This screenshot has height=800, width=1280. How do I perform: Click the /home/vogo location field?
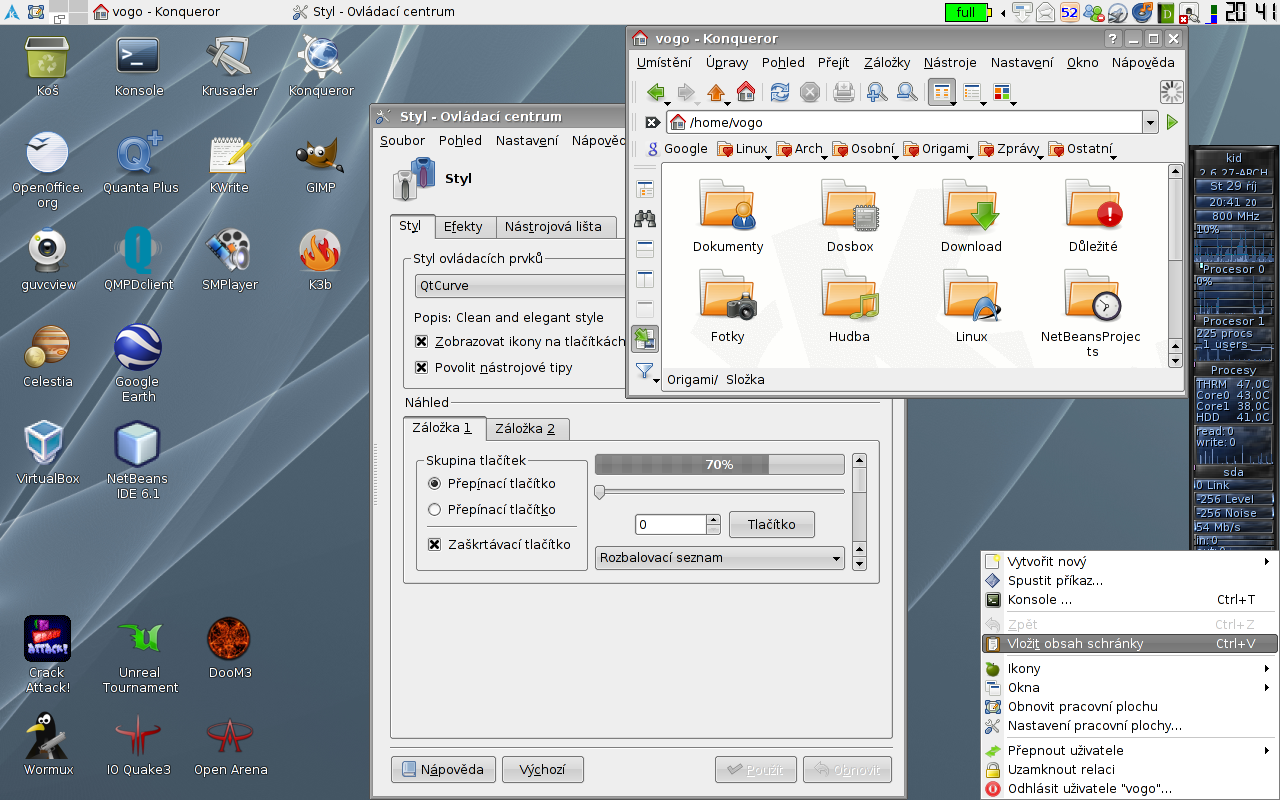click(x=904, y=122)
